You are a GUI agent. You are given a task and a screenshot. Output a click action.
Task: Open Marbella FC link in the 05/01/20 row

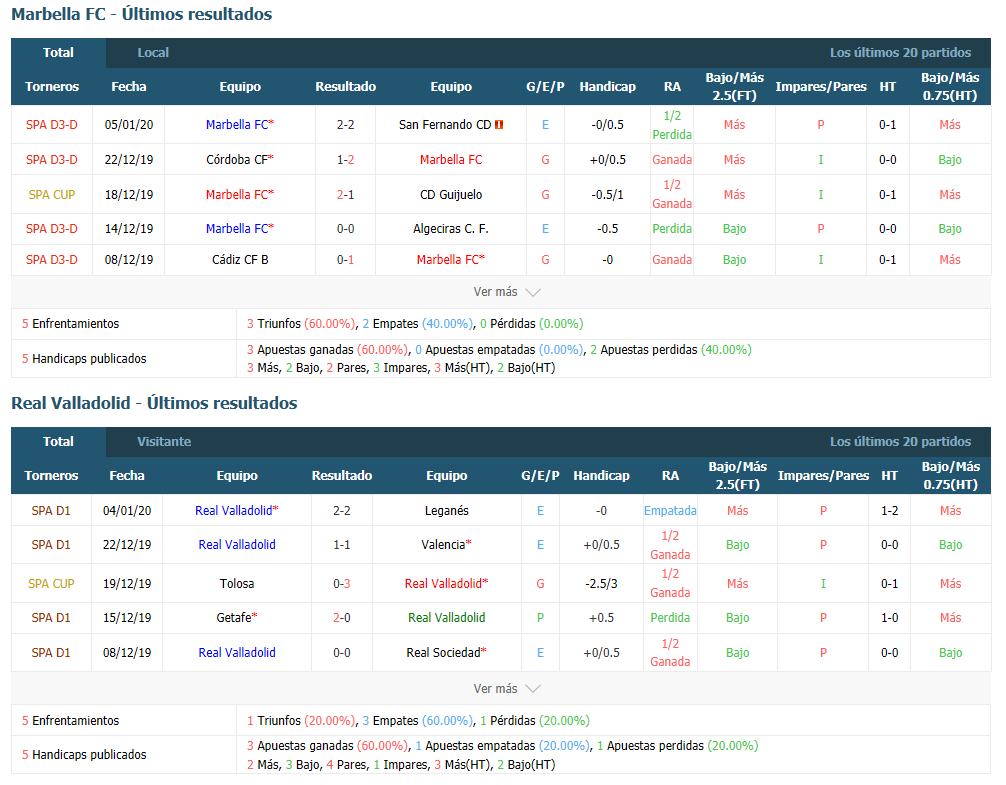click(239, 125)
